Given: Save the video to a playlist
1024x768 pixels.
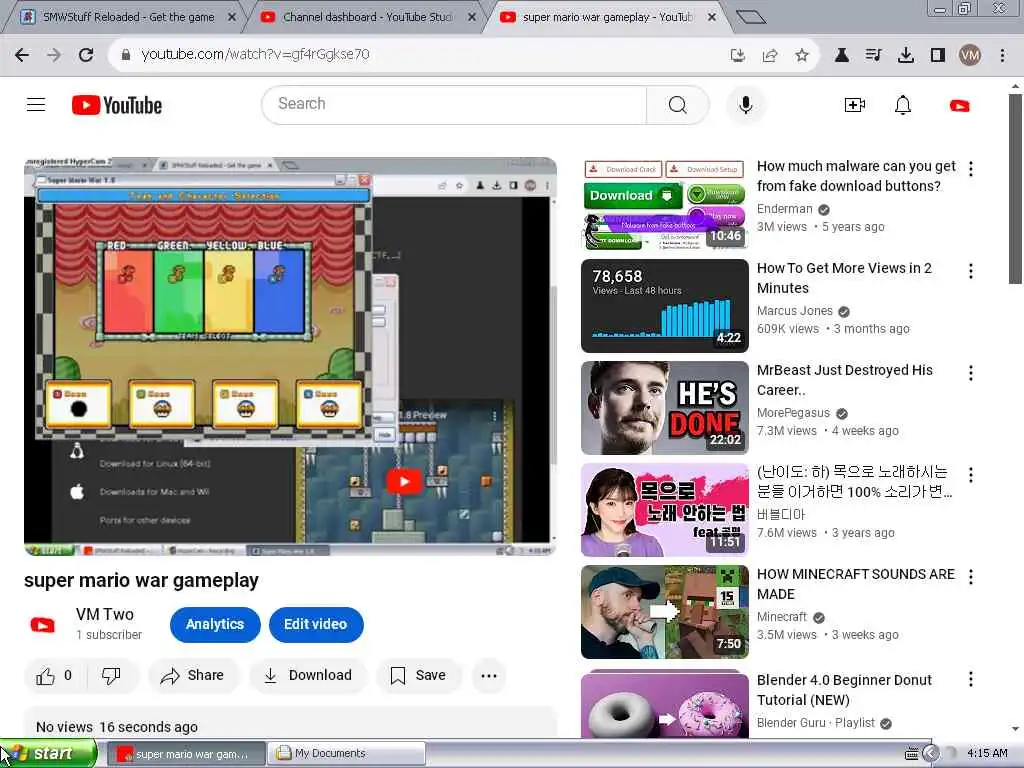Looking at the screenshot, I should [419, 675].
